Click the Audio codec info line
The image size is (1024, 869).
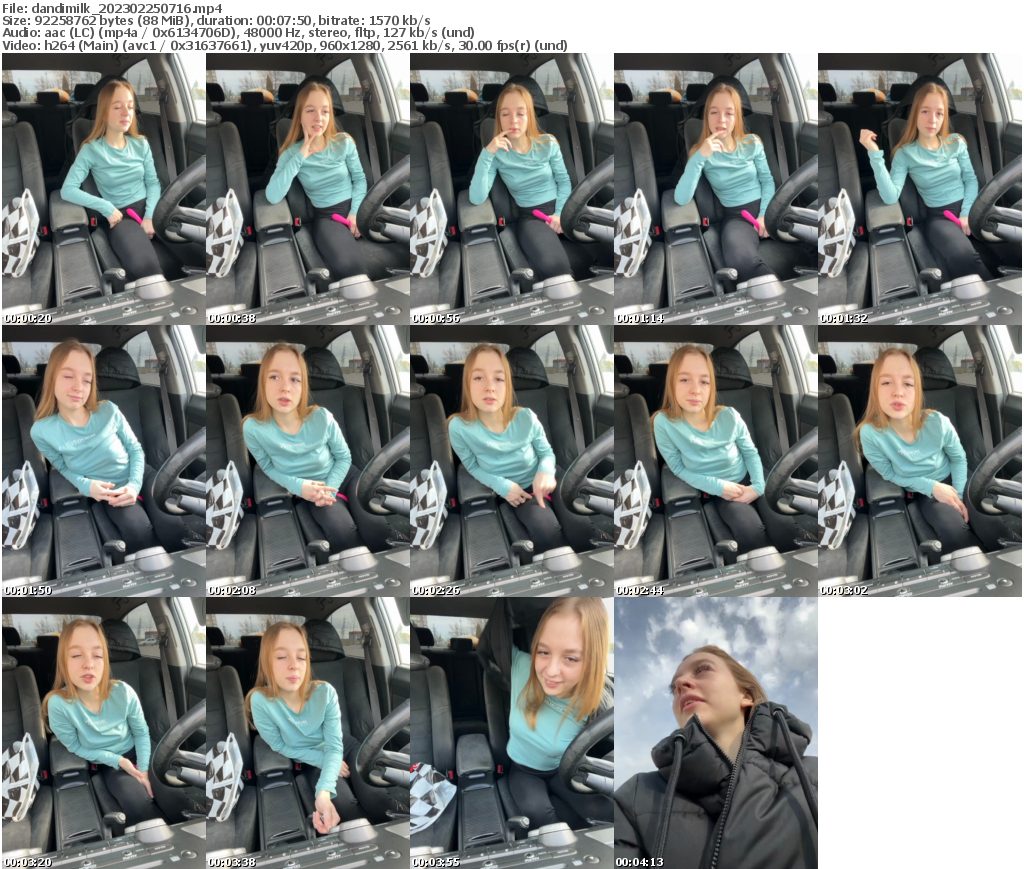tap(238, 32)
